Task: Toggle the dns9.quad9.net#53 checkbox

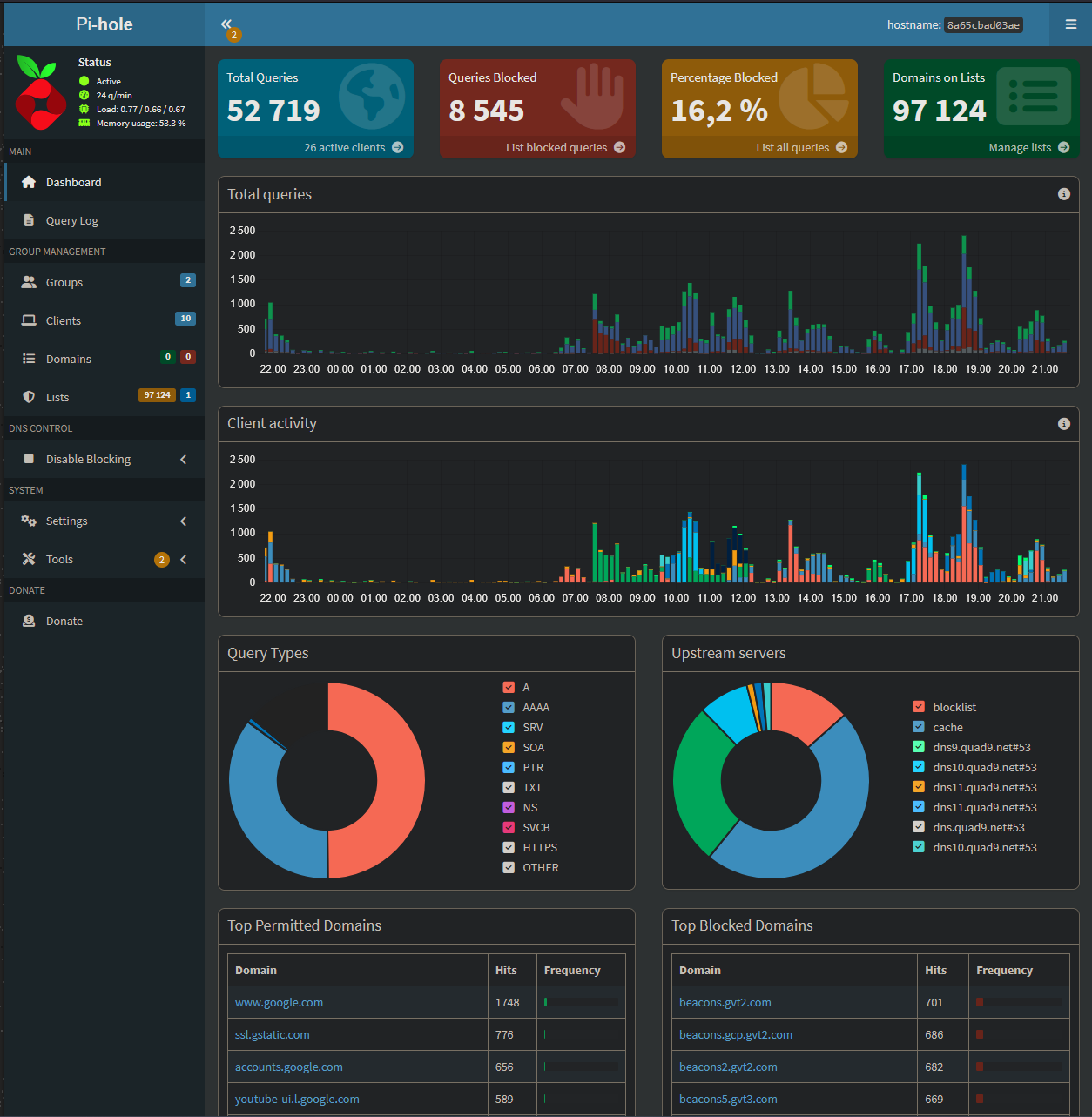Action: tap(919, 747)
